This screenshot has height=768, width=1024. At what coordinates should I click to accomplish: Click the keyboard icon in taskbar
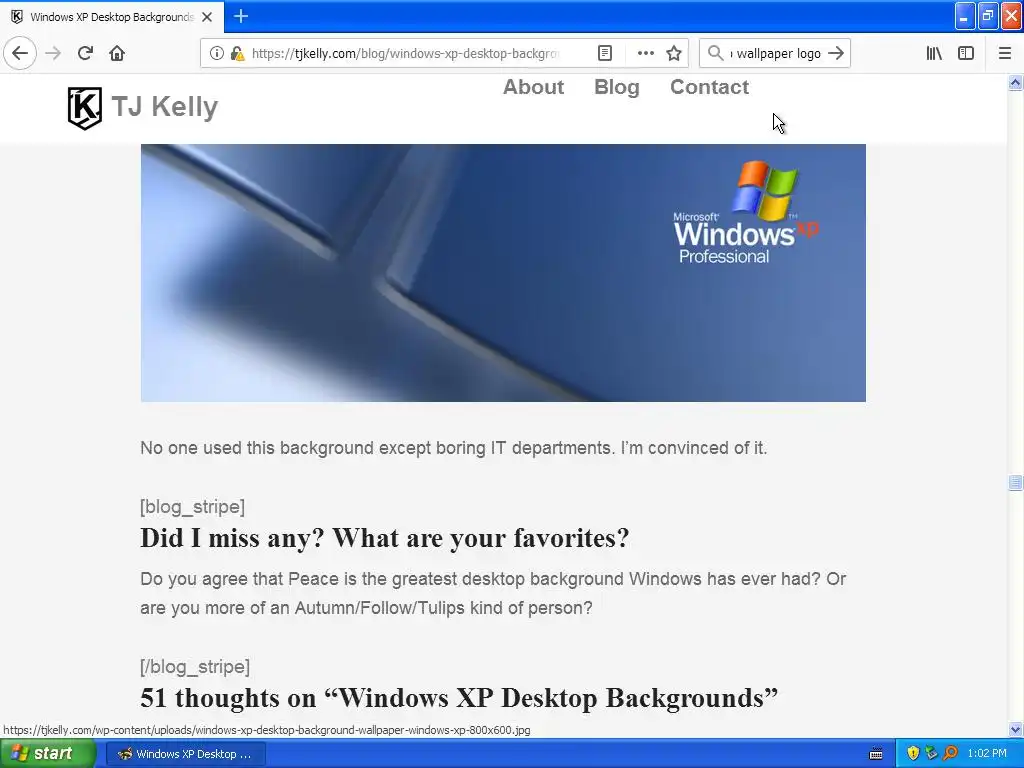click(876, 754)
